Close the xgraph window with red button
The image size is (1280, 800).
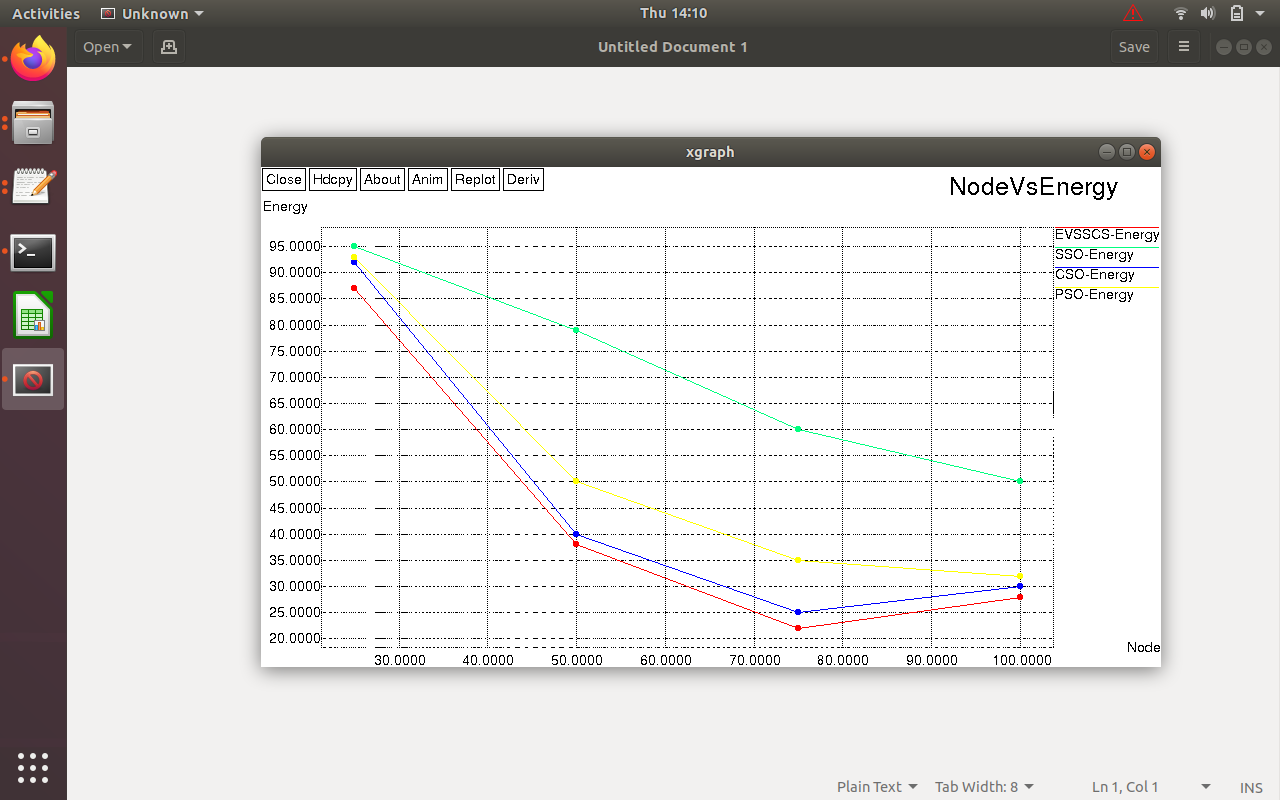(x=1147, y=152)
